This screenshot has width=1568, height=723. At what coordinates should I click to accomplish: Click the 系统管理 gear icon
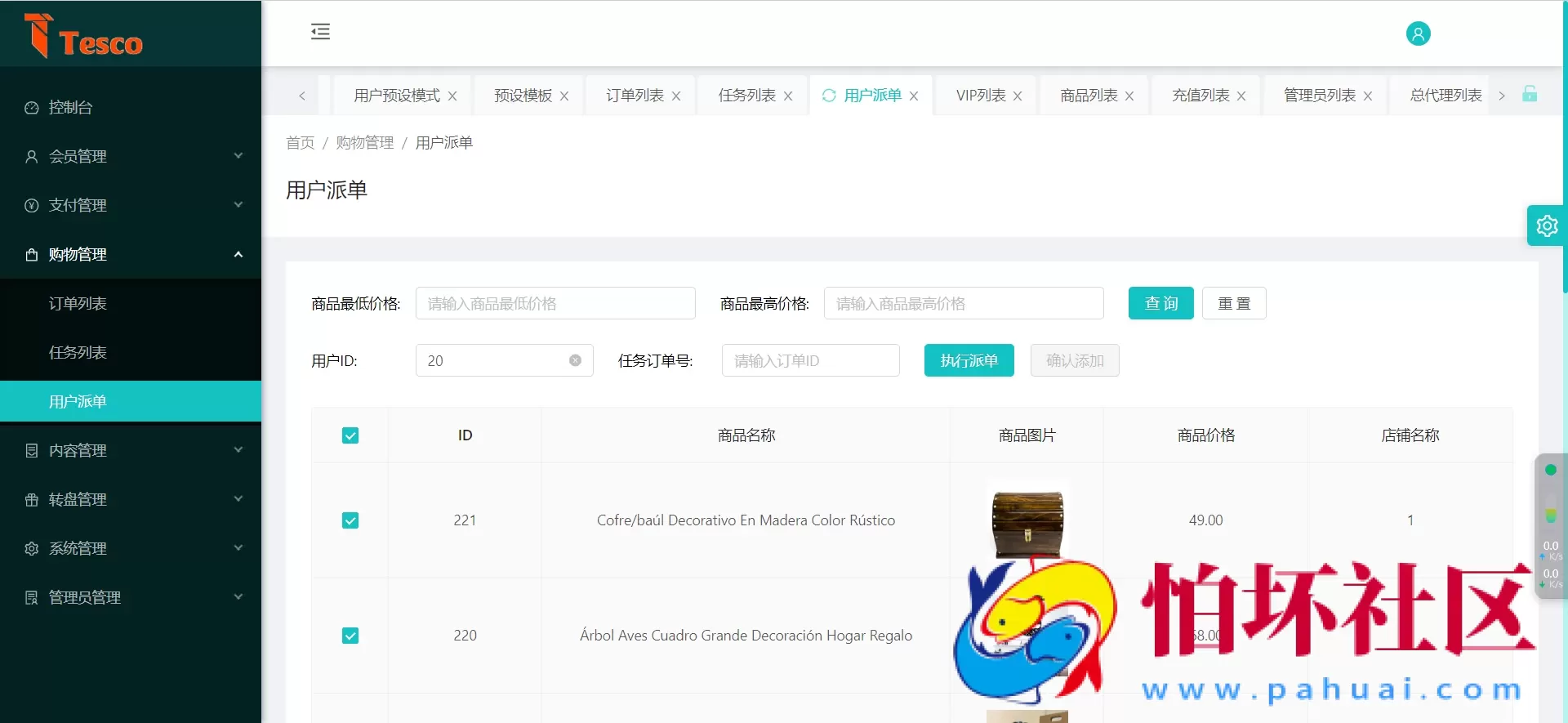coord(32,549)
